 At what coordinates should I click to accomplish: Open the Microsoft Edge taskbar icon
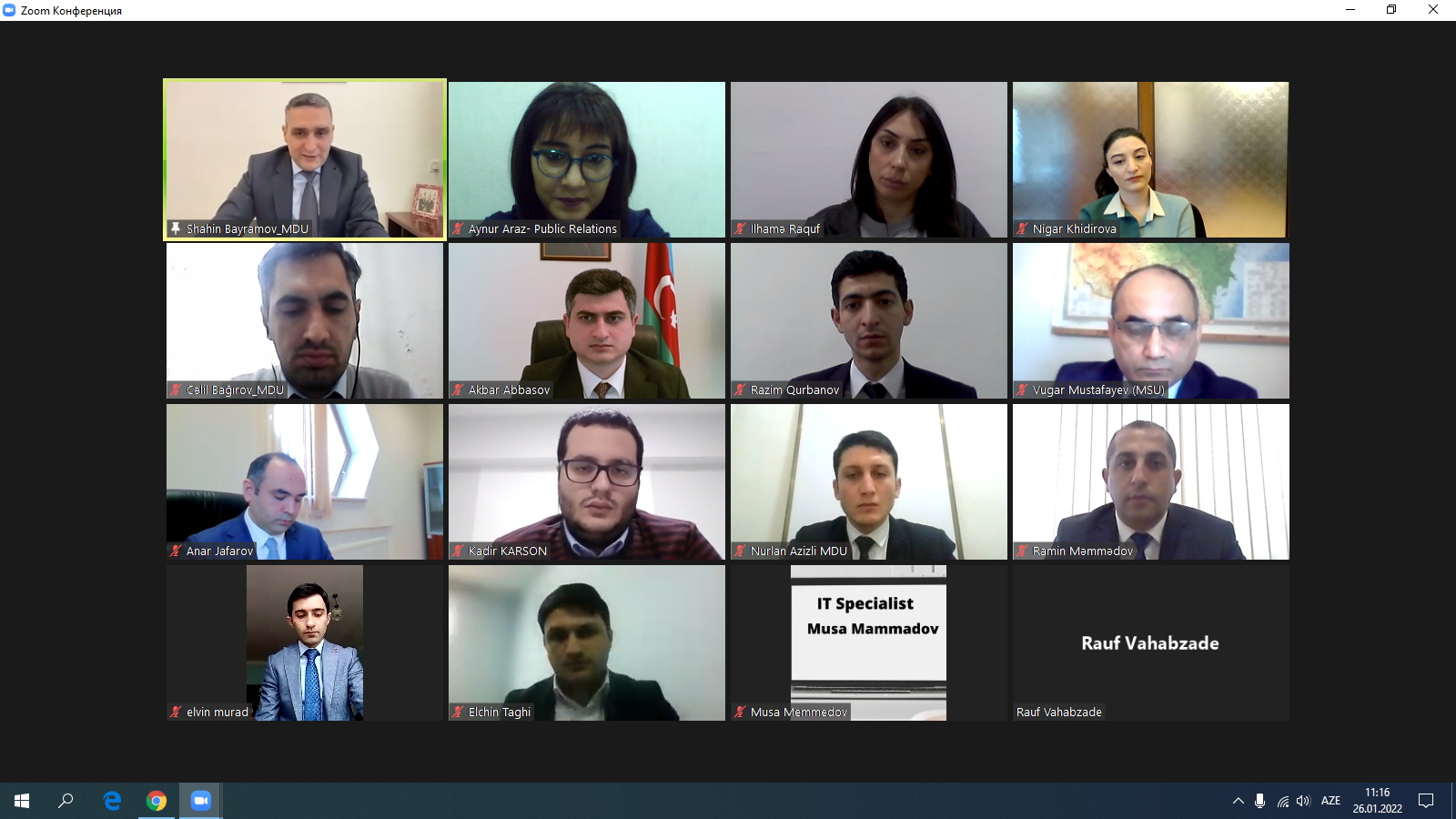click(x=113, y=801)
